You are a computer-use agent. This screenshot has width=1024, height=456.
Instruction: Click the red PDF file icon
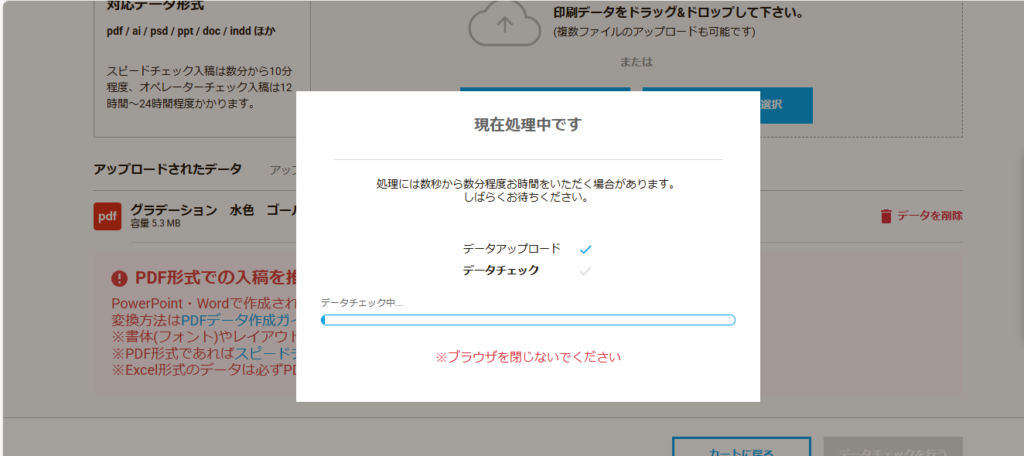click(107, 216)
